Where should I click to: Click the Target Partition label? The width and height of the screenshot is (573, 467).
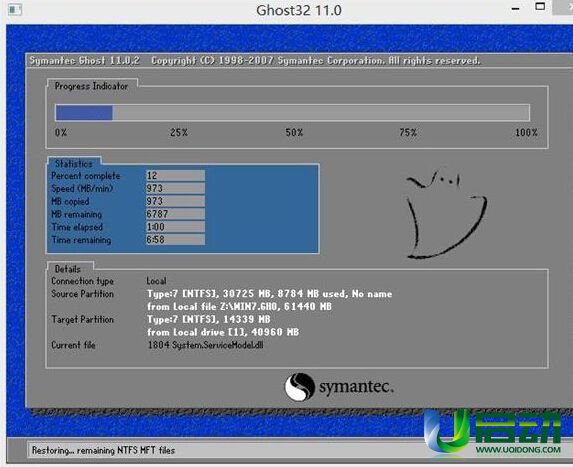pos(82,319)
